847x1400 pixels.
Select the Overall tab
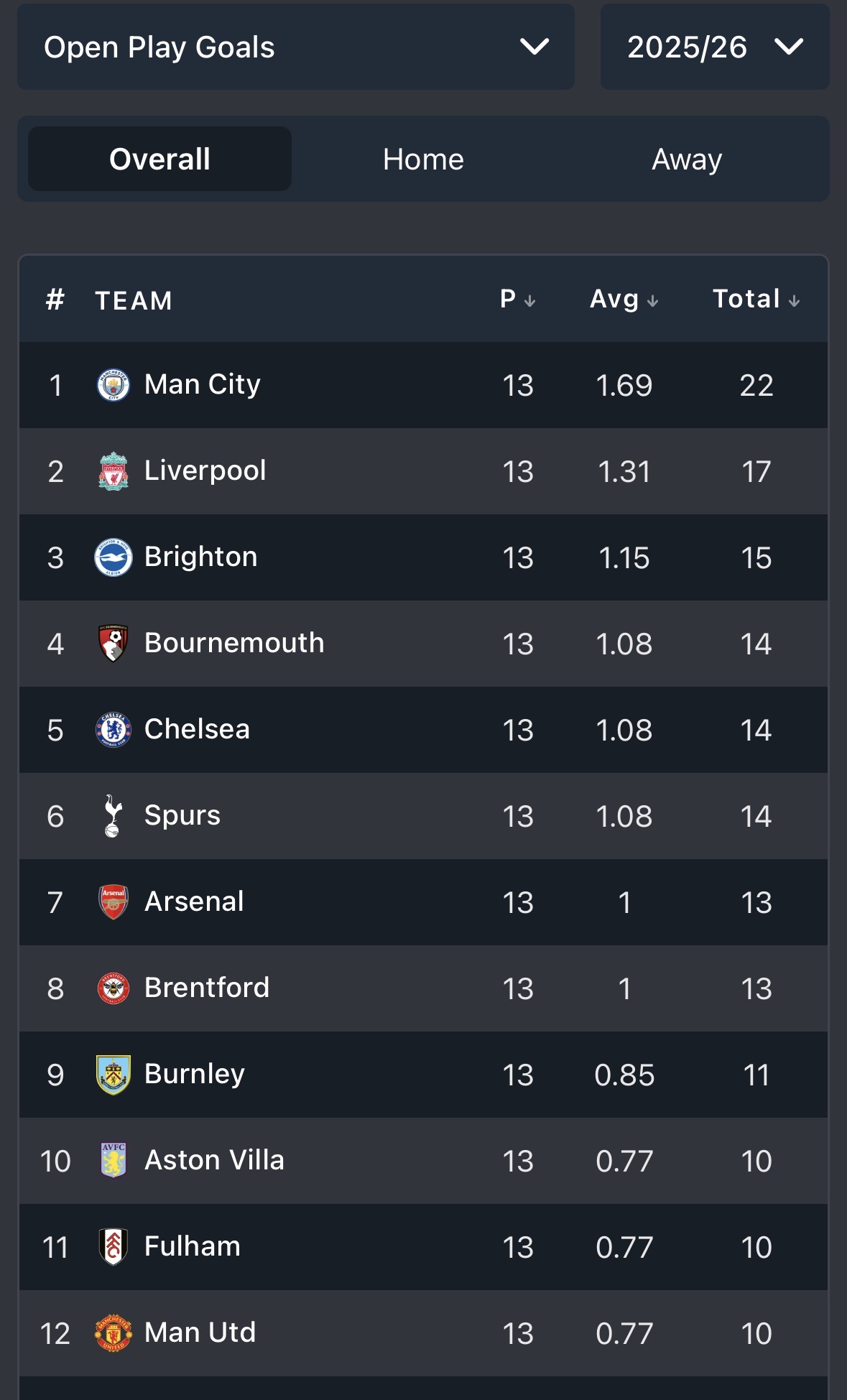(159, 159)
